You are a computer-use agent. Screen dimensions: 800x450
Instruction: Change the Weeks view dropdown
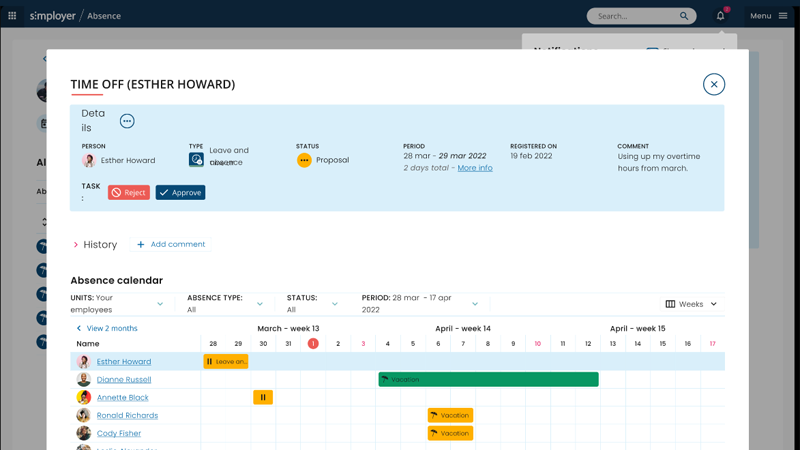691,304
